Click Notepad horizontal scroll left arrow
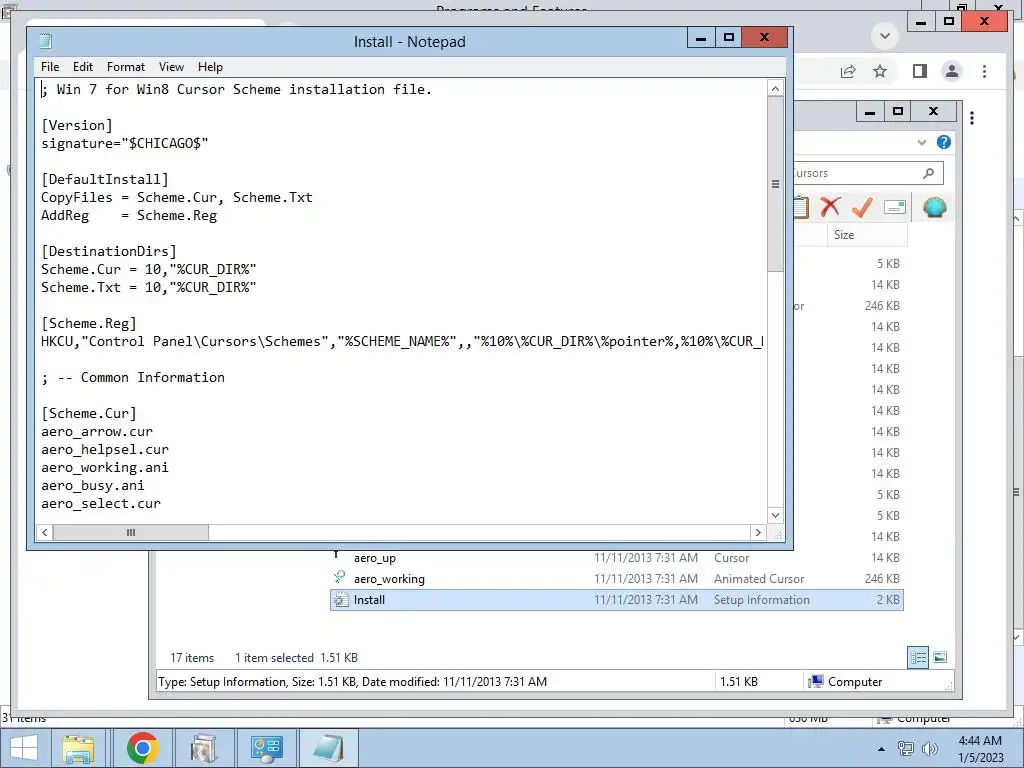Image resolution: width=1024 pixels, height=768 pixels. (x=44, y=532)
